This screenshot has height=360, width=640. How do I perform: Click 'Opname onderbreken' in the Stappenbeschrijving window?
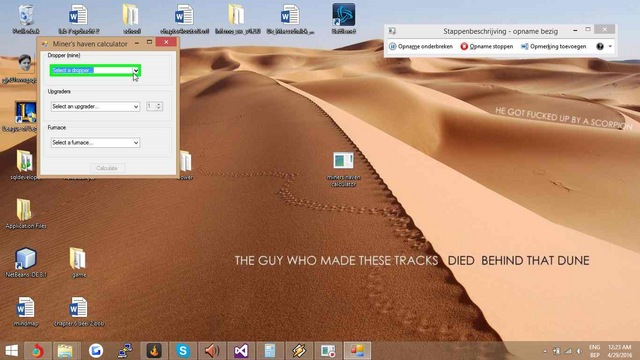click(421, 47)
